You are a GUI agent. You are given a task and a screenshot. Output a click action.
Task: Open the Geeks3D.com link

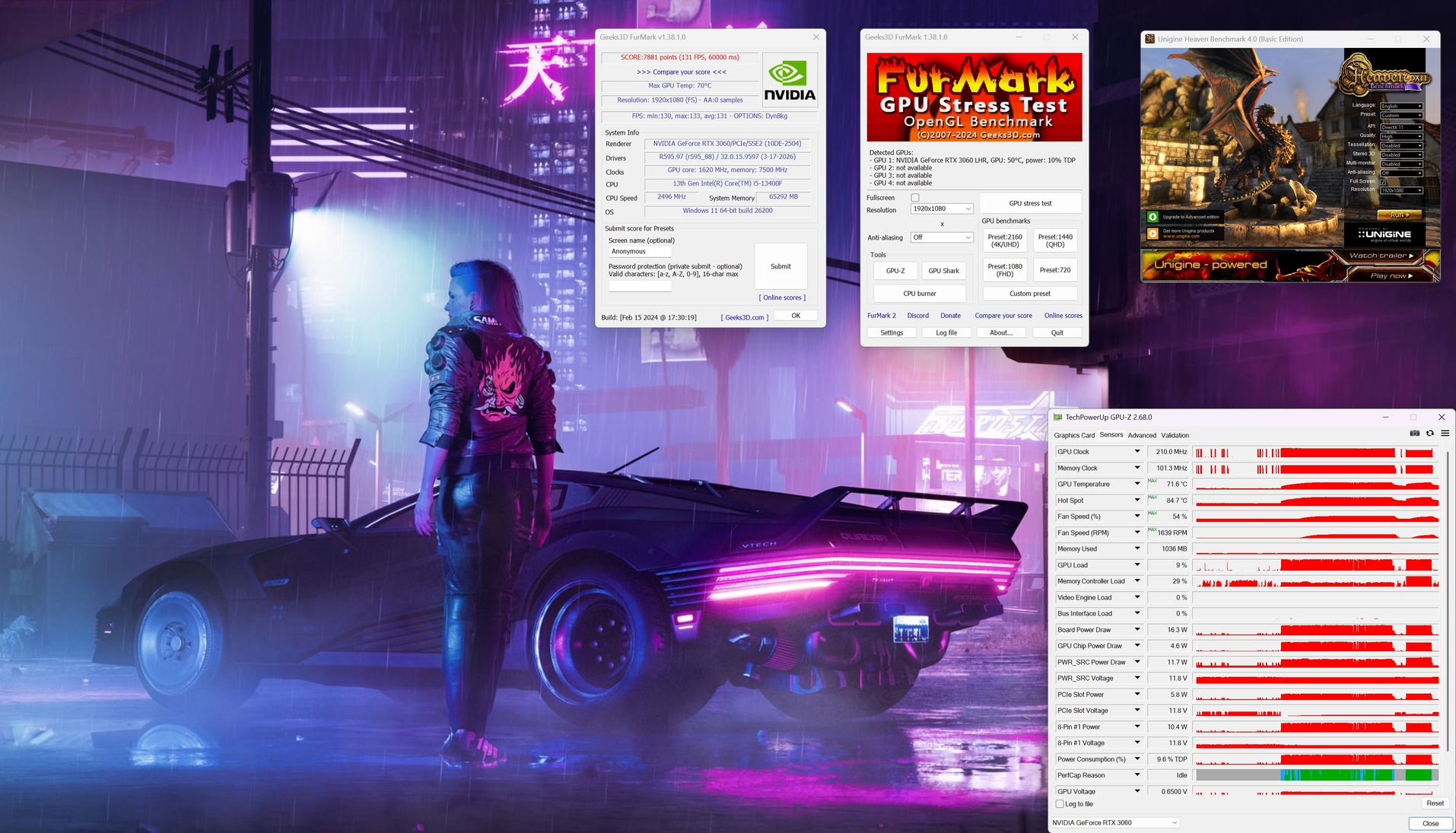pyautogui.click(x=745, y=317)
